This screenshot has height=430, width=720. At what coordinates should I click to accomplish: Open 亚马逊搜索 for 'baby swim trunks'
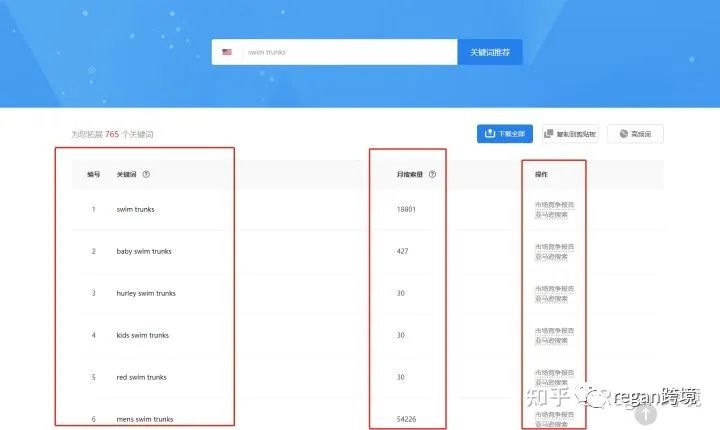tap(551, 257)
